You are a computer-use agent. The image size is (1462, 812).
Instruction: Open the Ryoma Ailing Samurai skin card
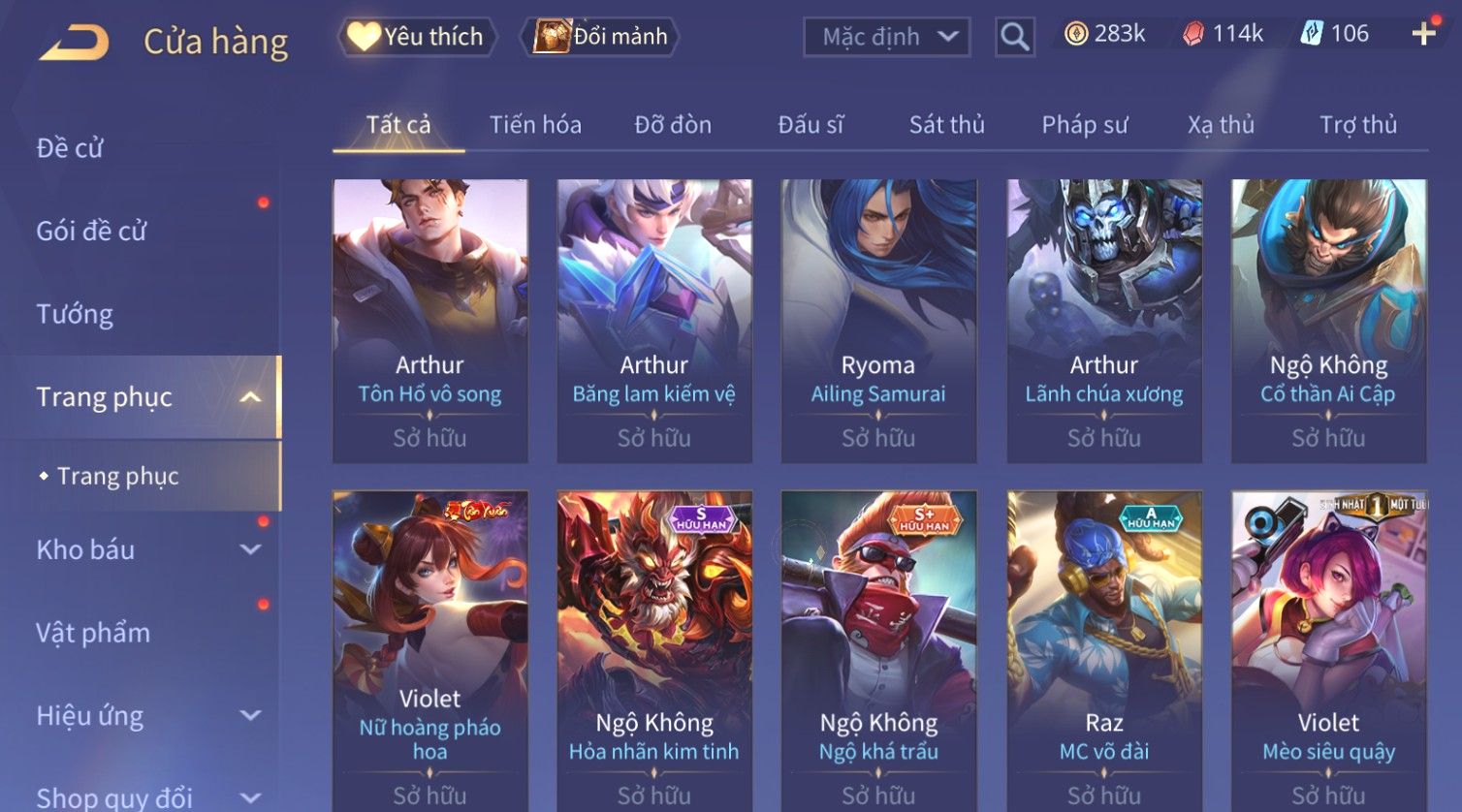pos(878,321)
